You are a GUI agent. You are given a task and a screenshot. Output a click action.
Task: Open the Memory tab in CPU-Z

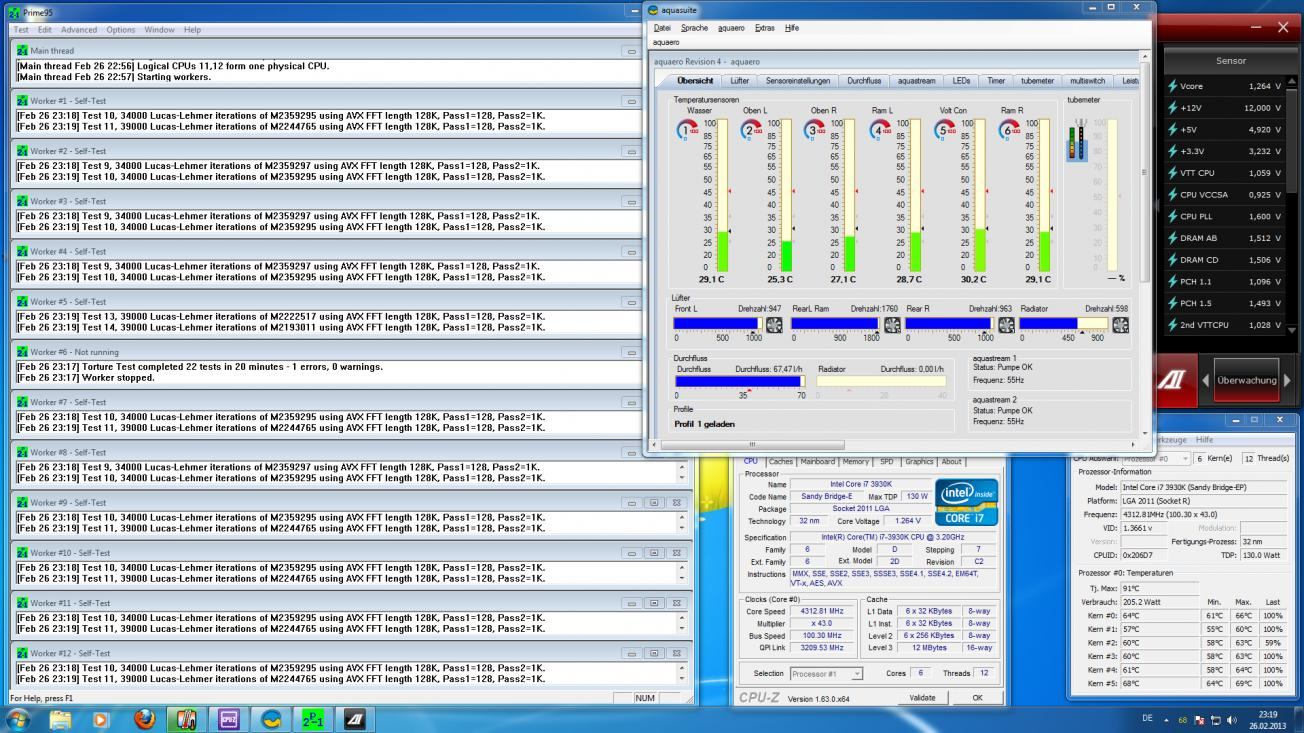point(855,462)
